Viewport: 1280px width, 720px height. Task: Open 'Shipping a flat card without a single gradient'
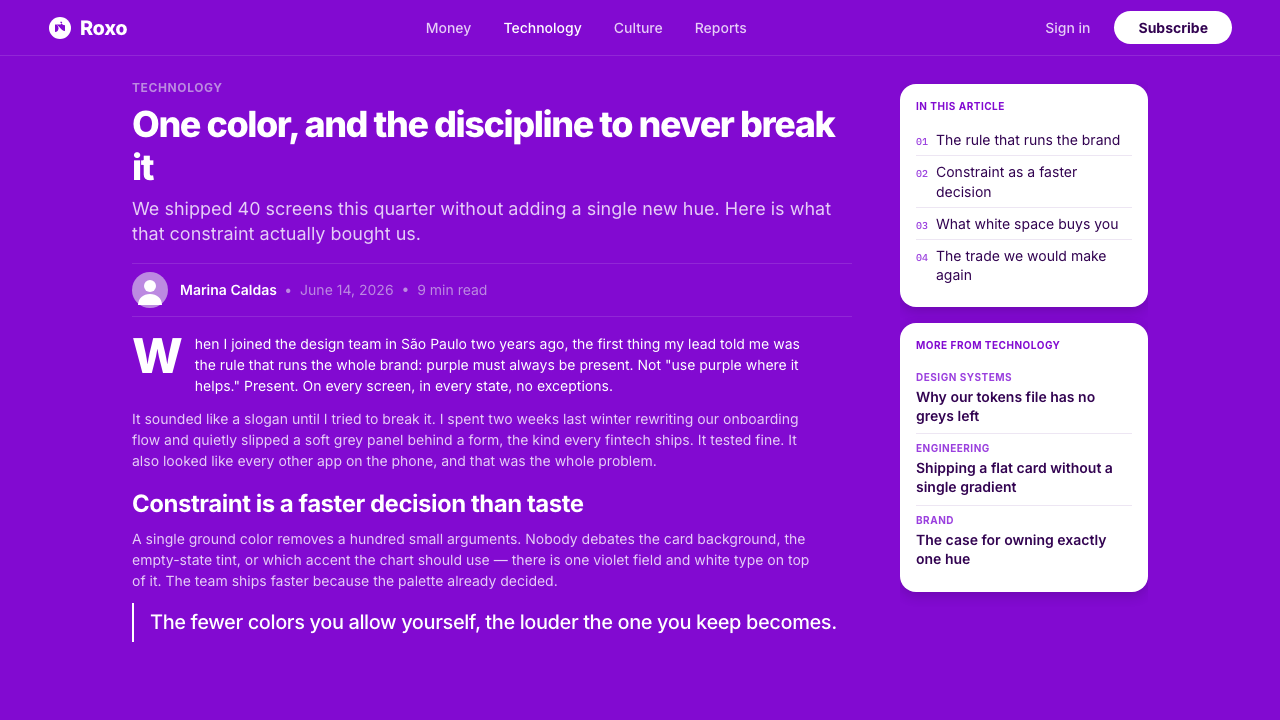(1024, 469)
